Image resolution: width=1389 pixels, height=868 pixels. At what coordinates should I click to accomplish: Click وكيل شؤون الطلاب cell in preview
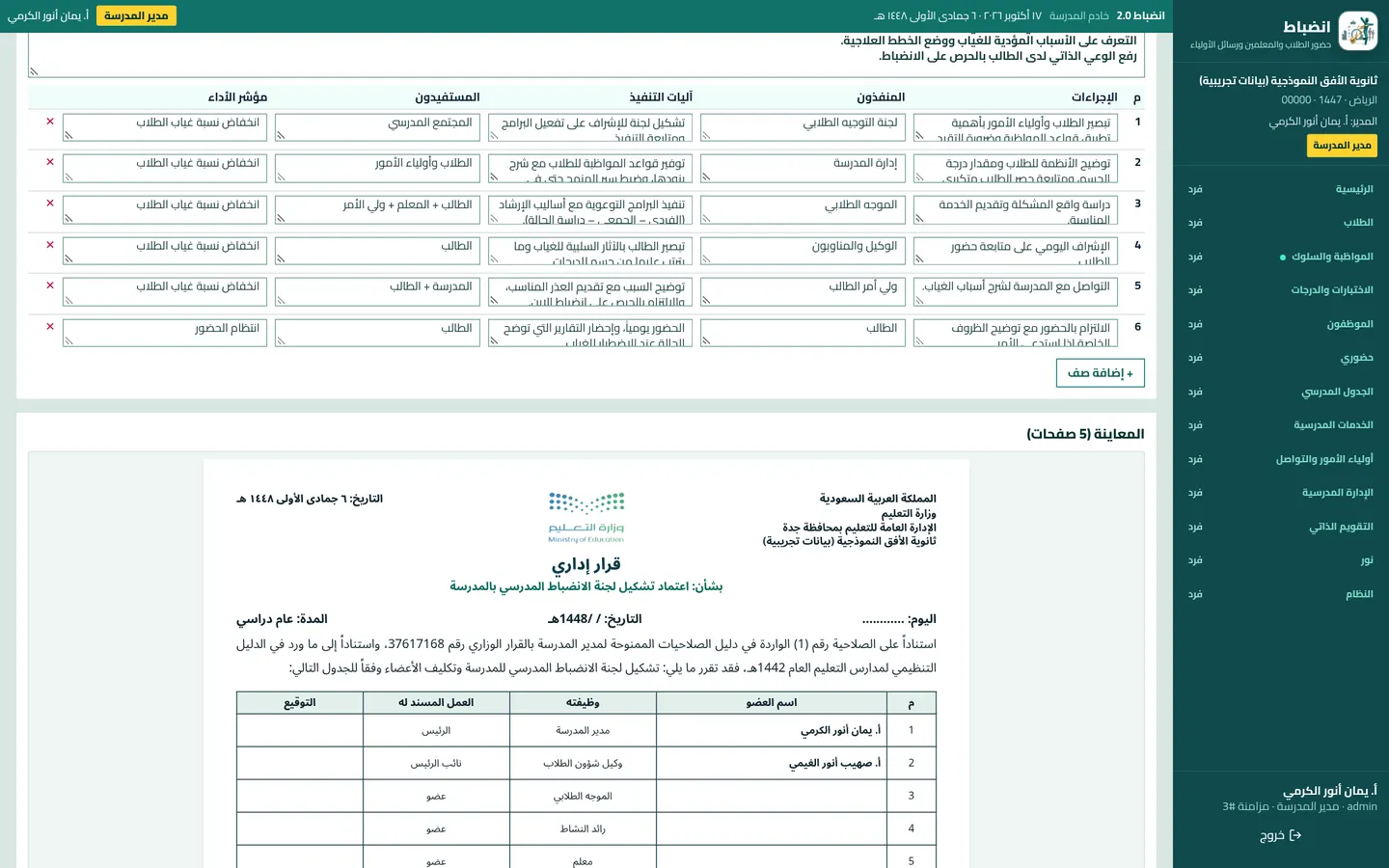[583, 763]
